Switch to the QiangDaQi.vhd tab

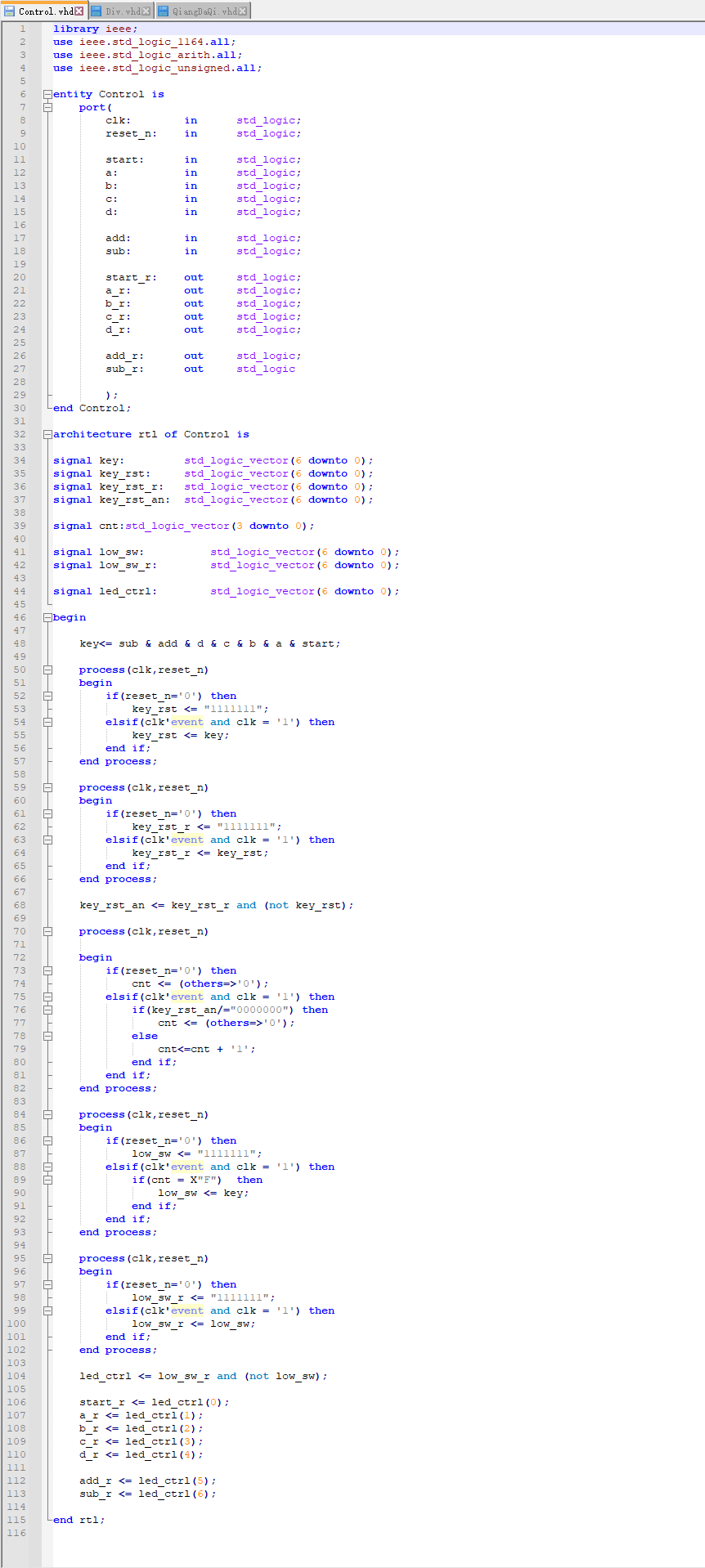coord(202,11)
